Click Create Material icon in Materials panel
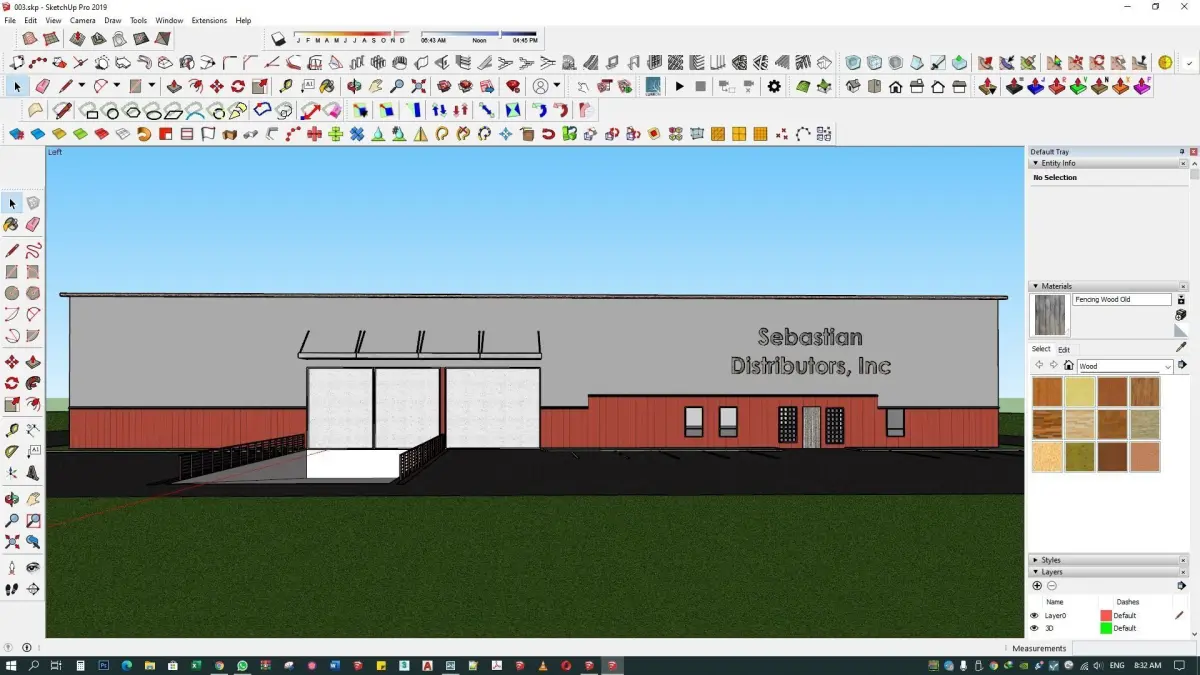Viewport: 1200px width, 675px height. (x=1181, y=315)
